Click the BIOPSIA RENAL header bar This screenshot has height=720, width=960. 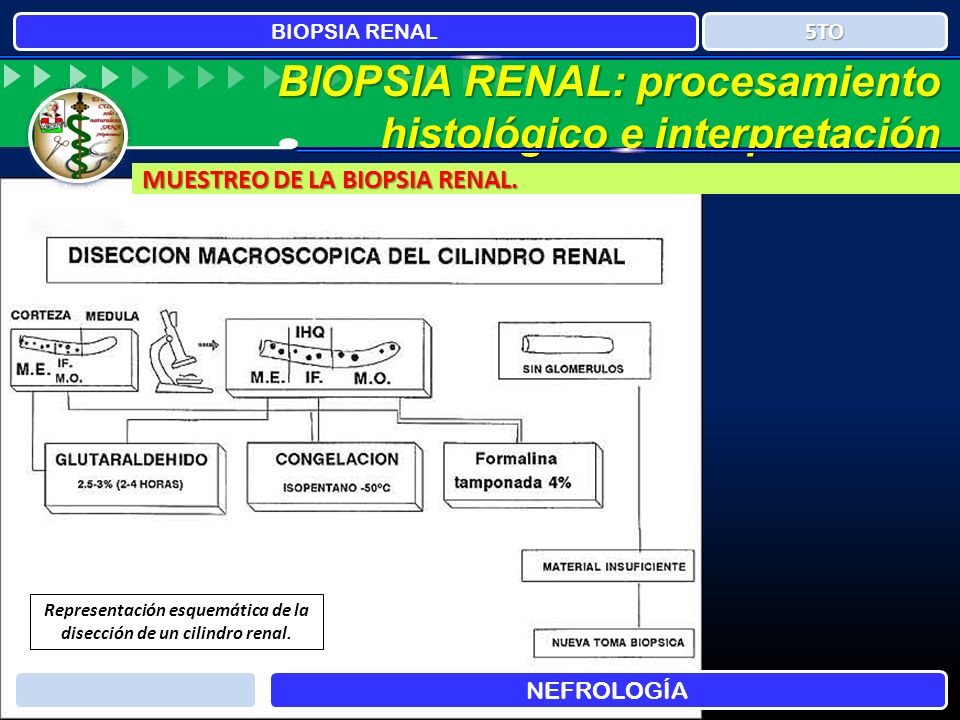(355, 31)
